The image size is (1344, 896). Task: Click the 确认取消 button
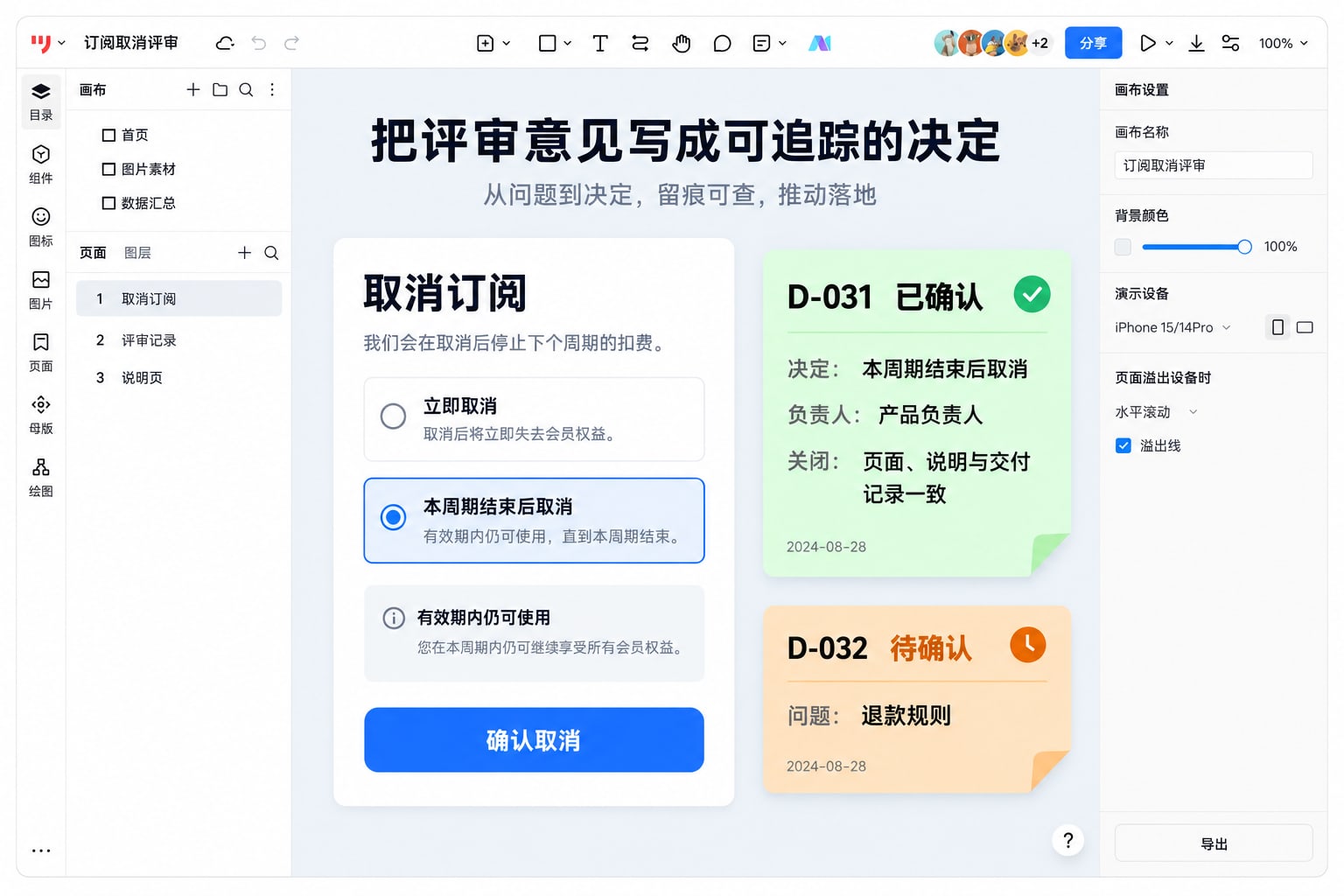click(x=534, y=740)
